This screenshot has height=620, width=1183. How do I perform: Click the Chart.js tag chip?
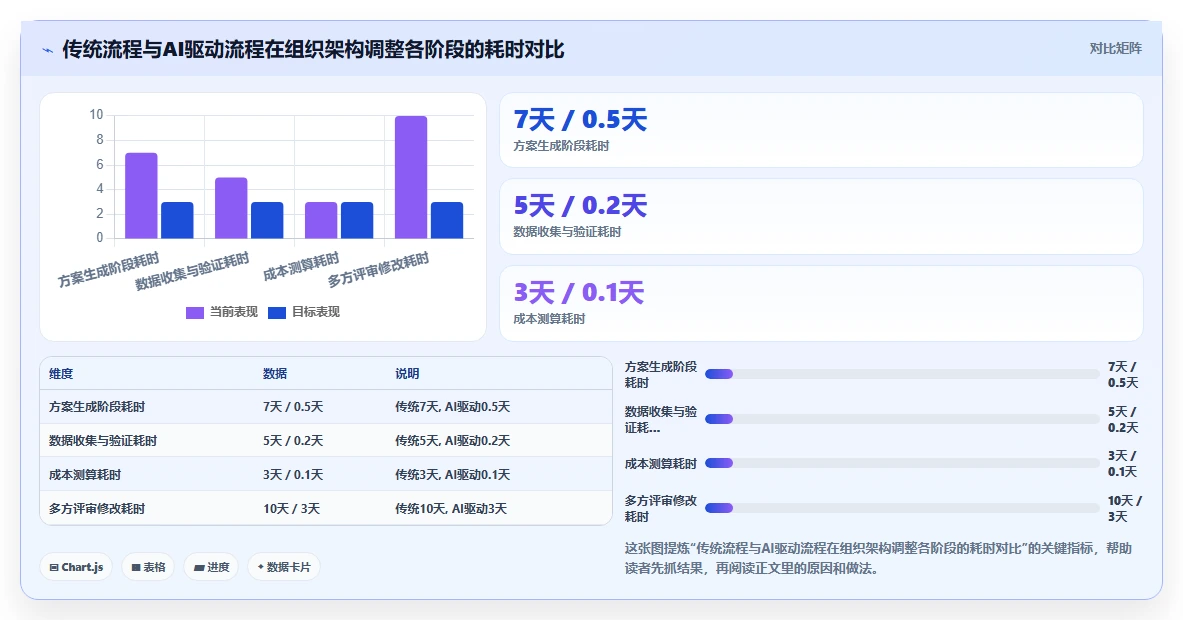(76, 567)
